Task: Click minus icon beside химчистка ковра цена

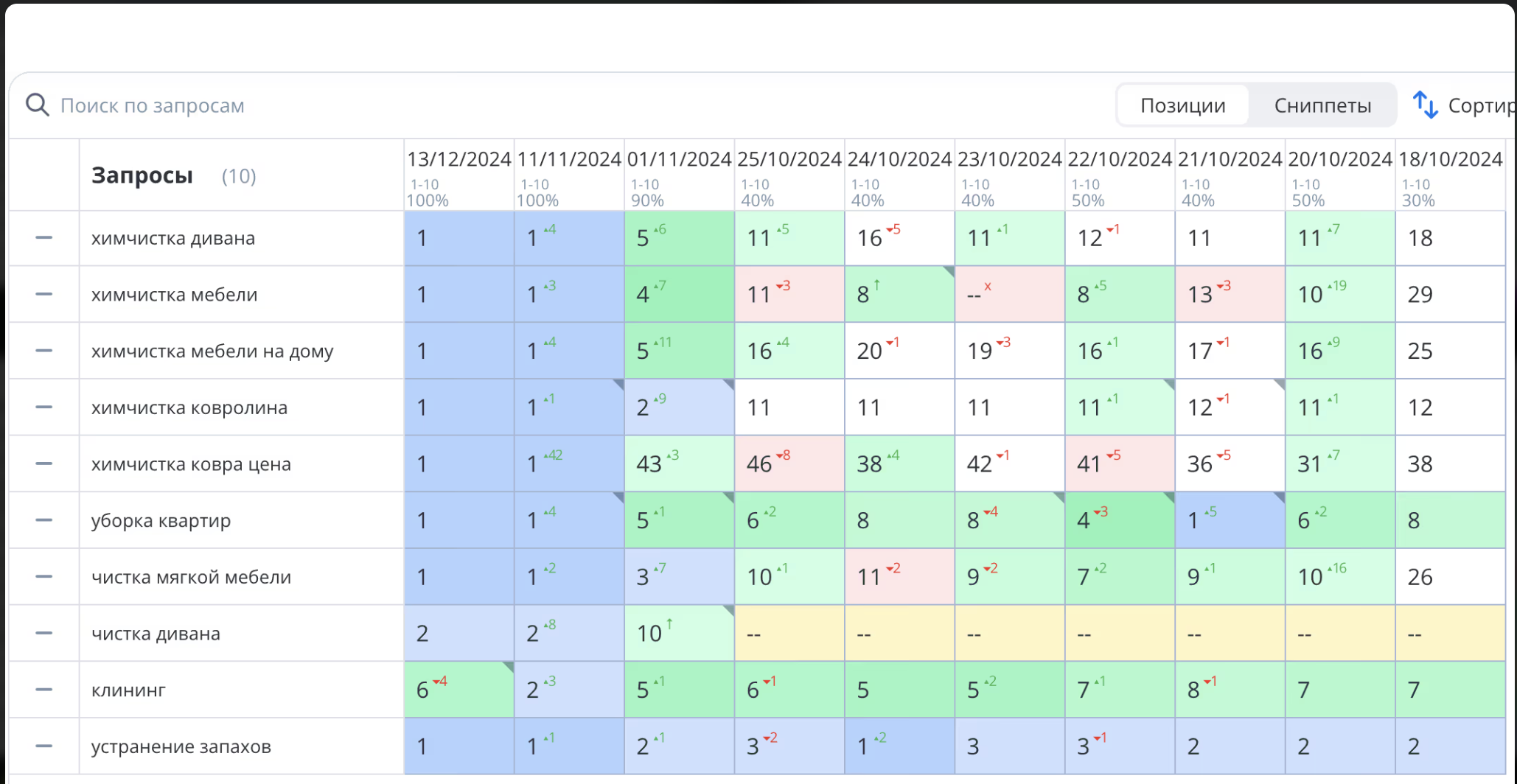Action: [44, 464]
